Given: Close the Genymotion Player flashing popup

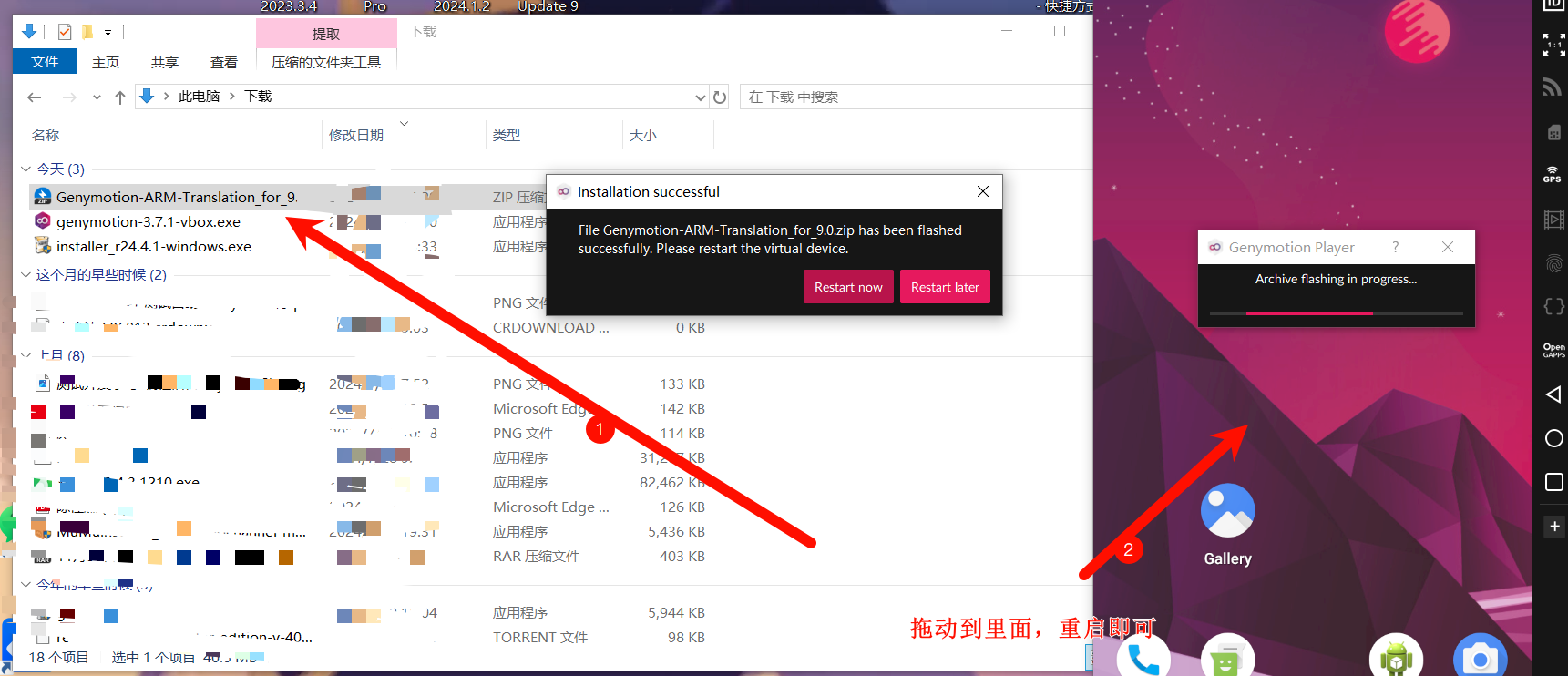Looking at the screenshot, I should tap(1448, 247).
